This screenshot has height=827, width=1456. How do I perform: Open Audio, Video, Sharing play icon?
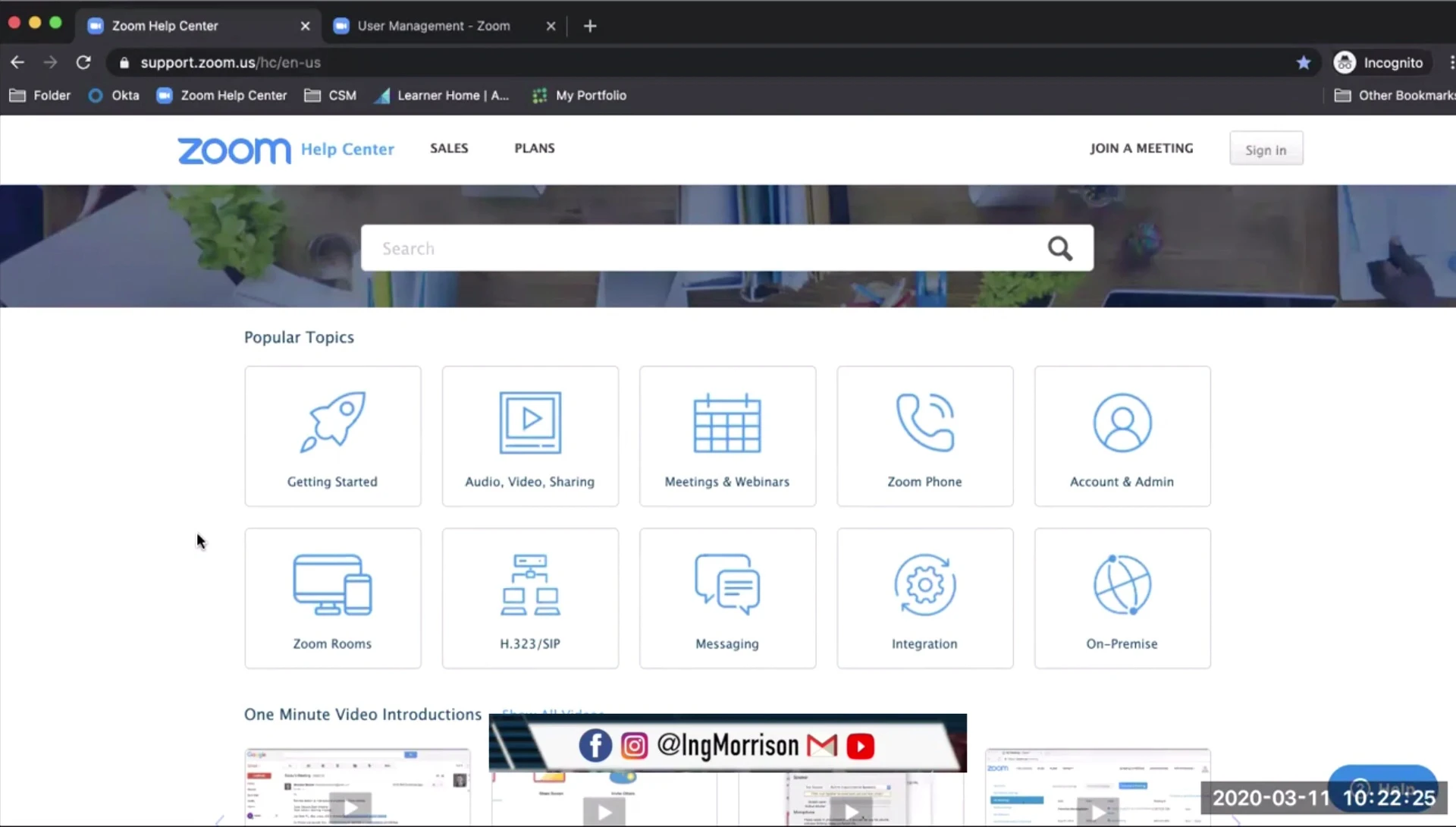click(530, 422)
